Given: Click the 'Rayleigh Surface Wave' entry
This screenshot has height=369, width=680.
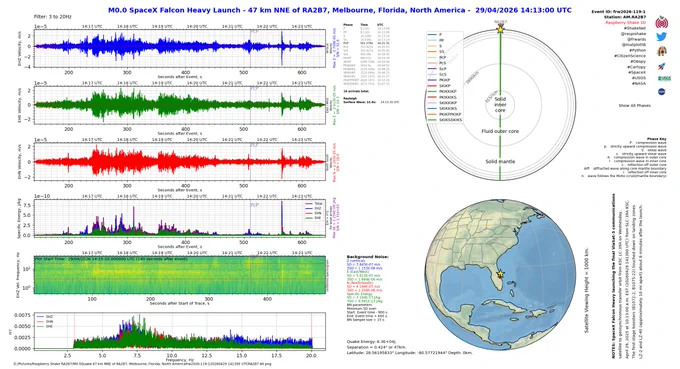Looking at the screenshot, I should 371,100.
